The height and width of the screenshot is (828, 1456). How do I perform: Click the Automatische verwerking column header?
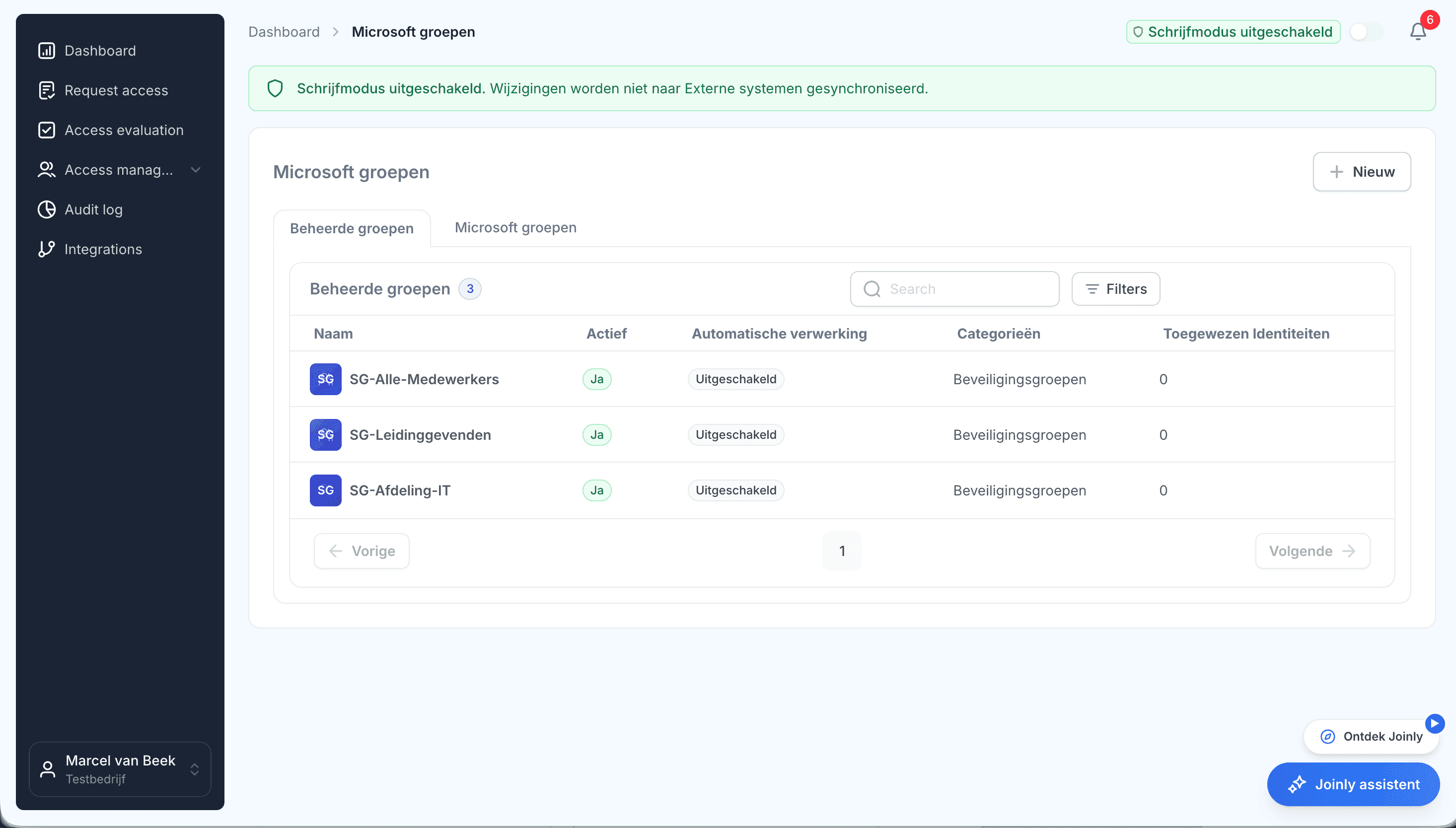(x=779, y=334)
